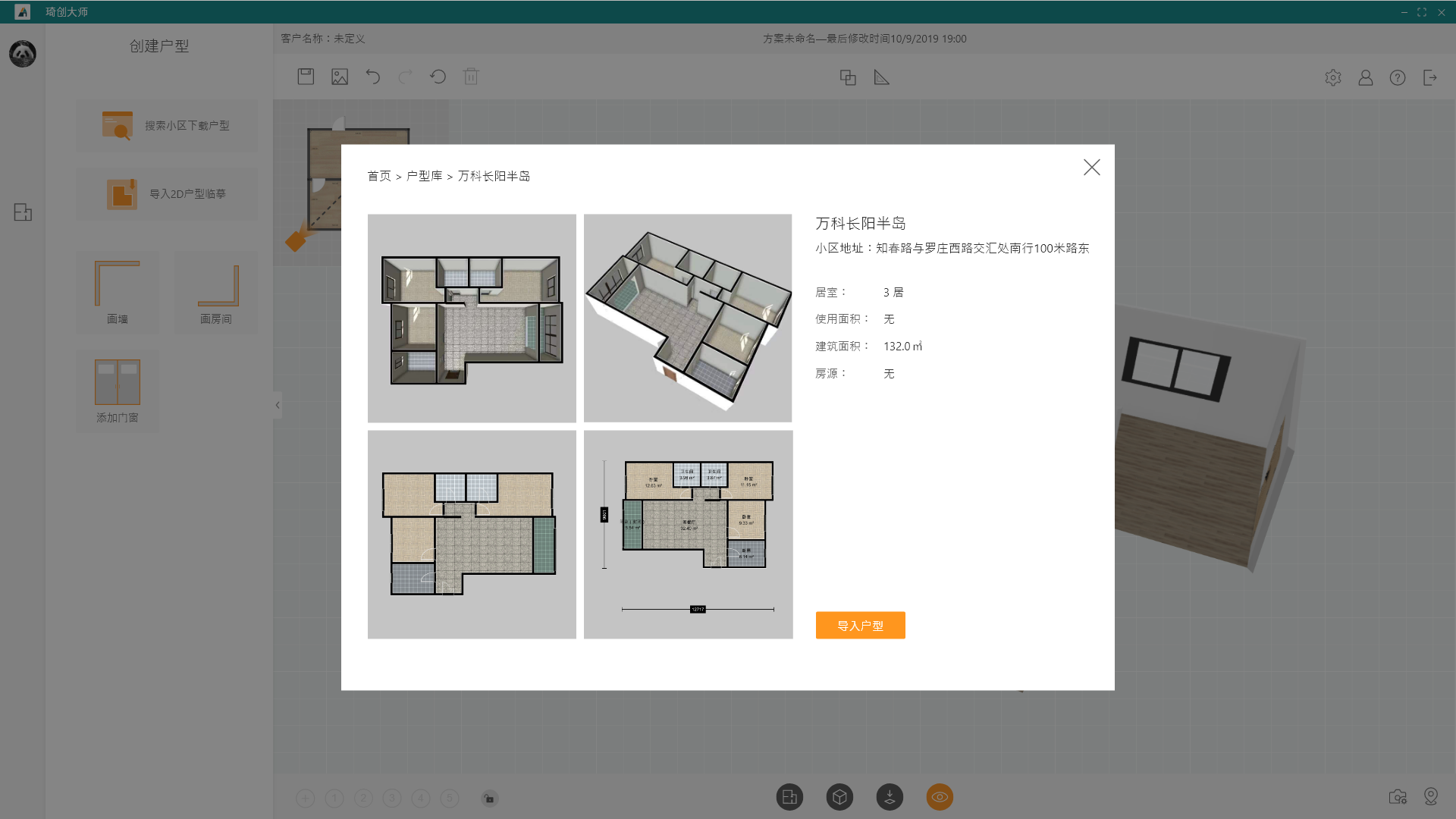1456x819 pixels.
Task: Select the isometric 3D floor plan thumbnail
Action: [688, 318]
